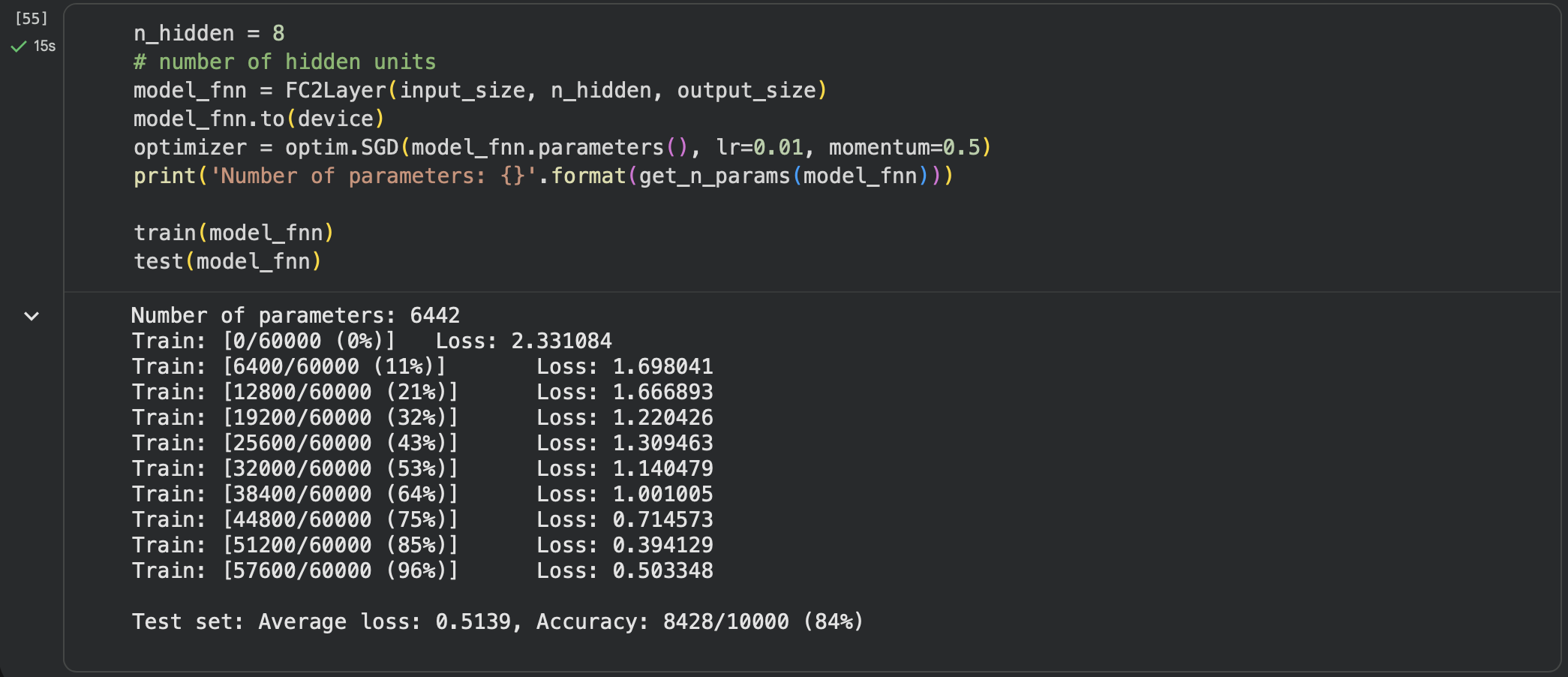Image resolution: width=1568 pixels, height=677 pixels.
Task: Click the model_fnn.to(device) line
Action: point(257,118)
